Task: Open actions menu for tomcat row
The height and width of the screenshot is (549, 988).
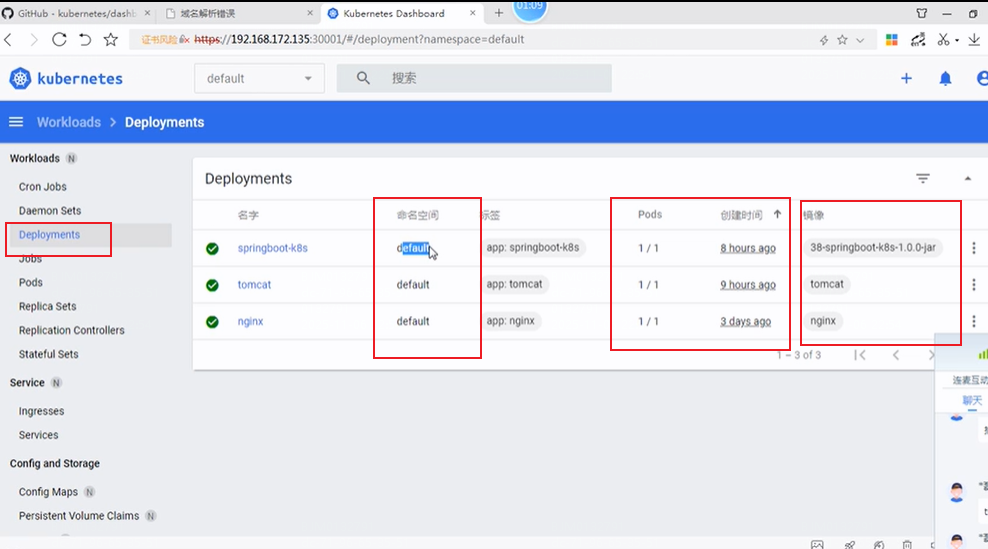Action: point(974,284)
